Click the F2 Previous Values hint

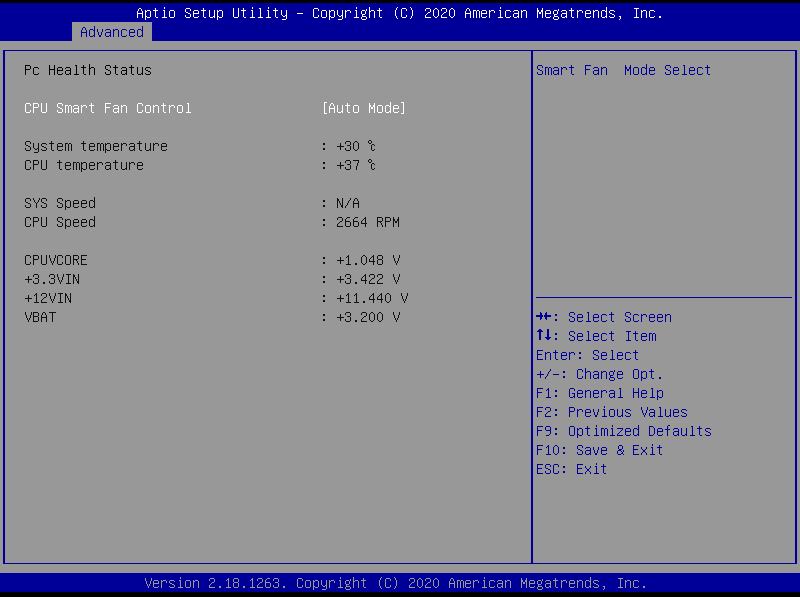point(612,412)
